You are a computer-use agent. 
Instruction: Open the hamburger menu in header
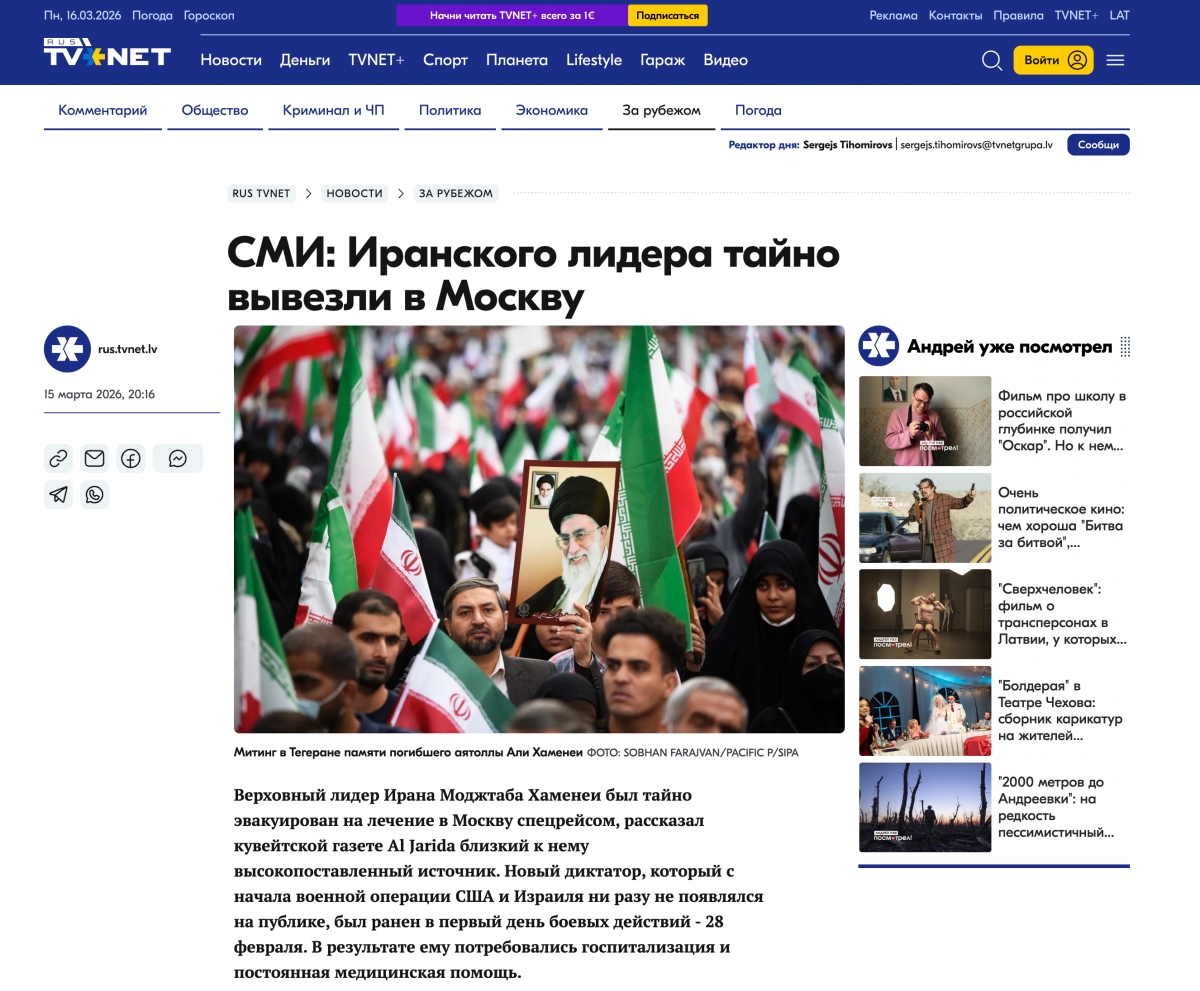tap(1115, 60)
